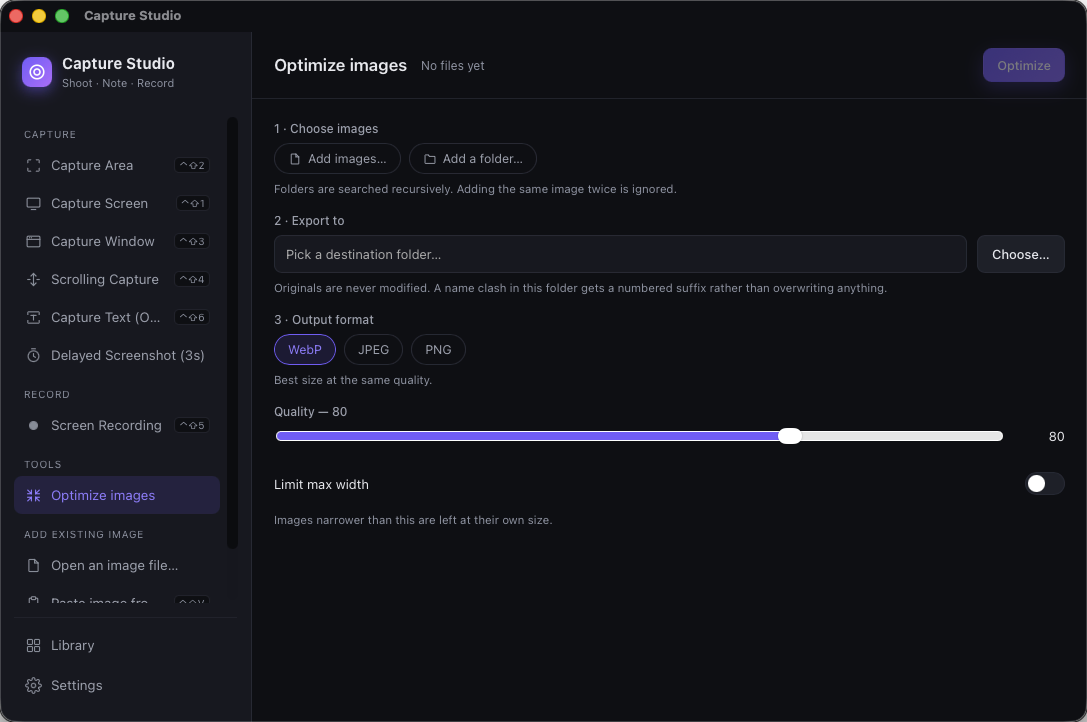Click the Screen Recording dot icon
This screenshot has height=722, width=1087.
33,426
